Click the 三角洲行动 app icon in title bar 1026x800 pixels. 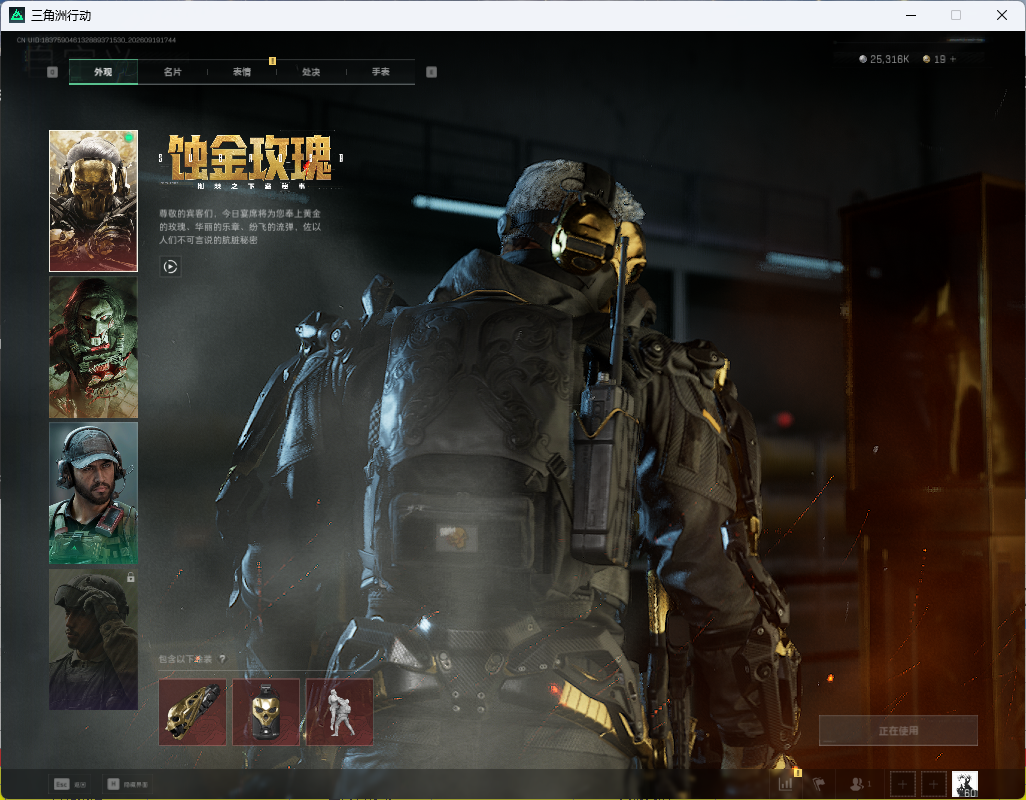(x=17, y=15)
